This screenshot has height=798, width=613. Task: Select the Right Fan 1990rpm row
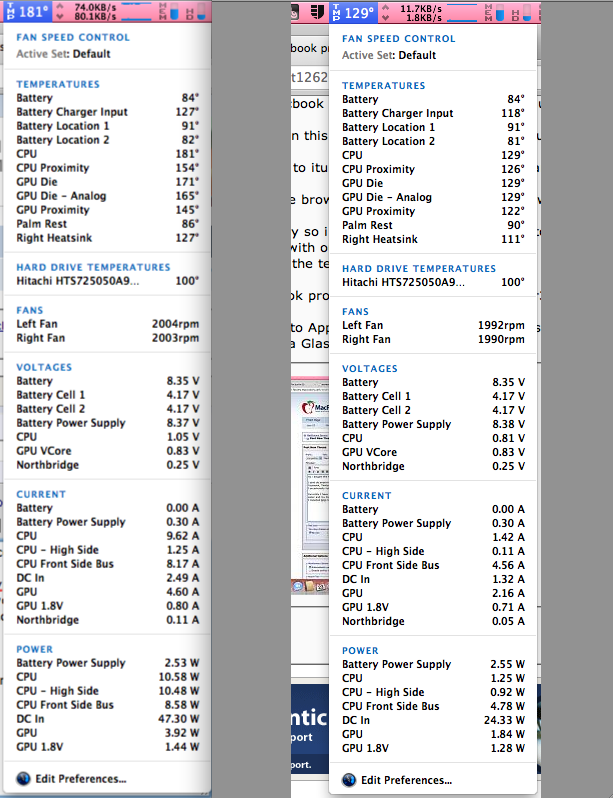(433, 339)
